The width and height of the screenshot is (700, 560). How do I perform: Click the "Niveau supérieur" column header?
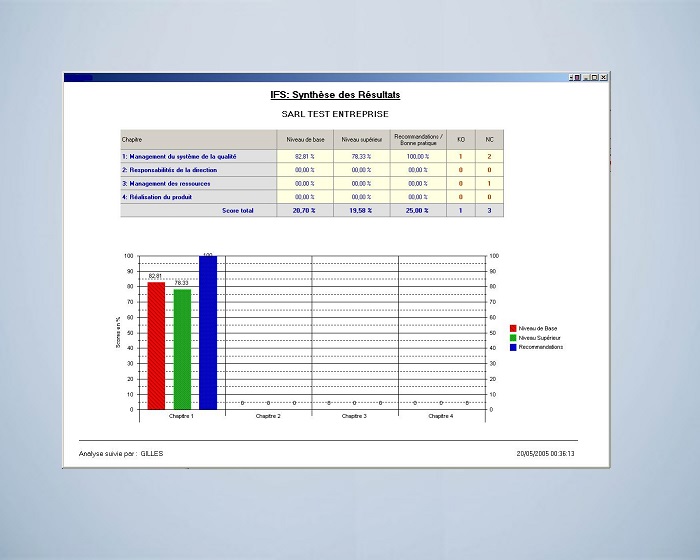(x=362, y=139)
